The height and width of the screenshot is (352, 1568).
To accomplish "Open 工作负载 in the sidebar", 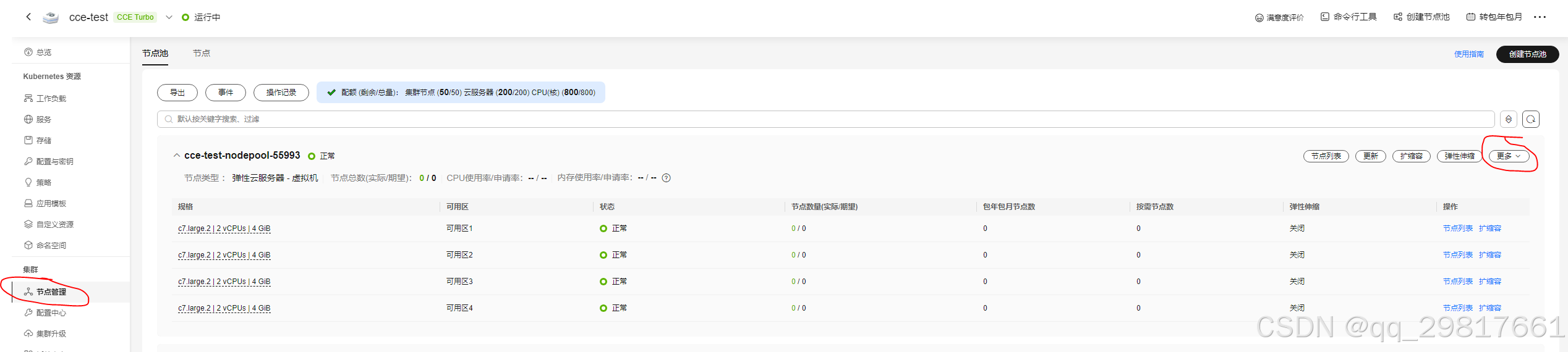I will point(45,99).
